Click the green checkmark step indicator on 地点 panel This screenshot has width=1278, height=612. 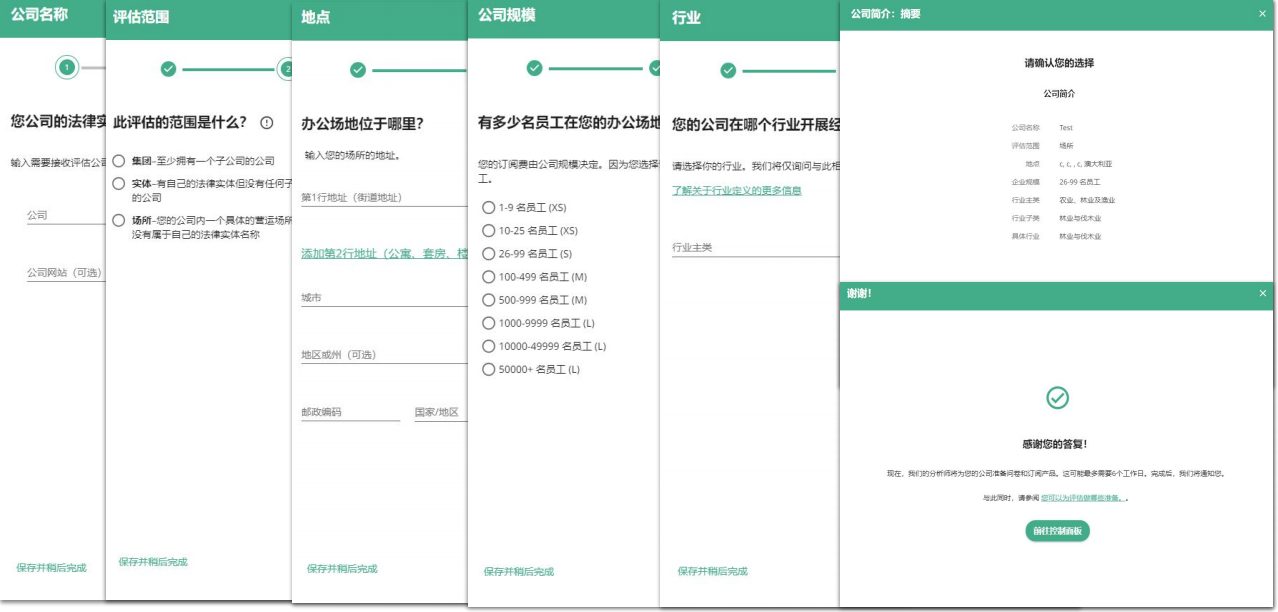click(x=357, y=70)
